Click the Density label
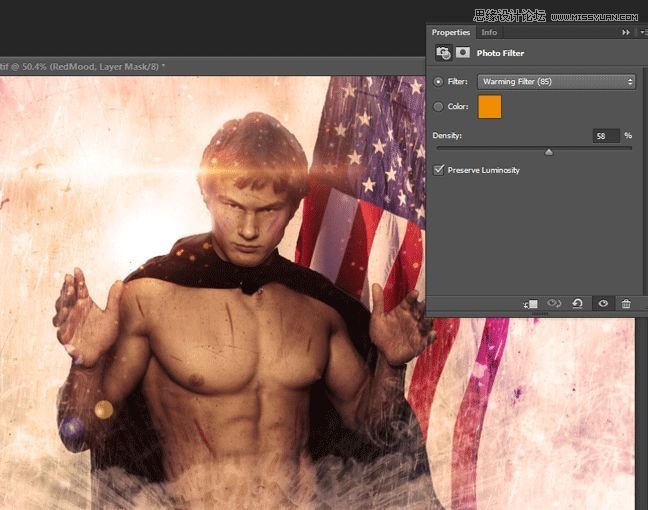This screenshot has height=510, width=648. 447,136
